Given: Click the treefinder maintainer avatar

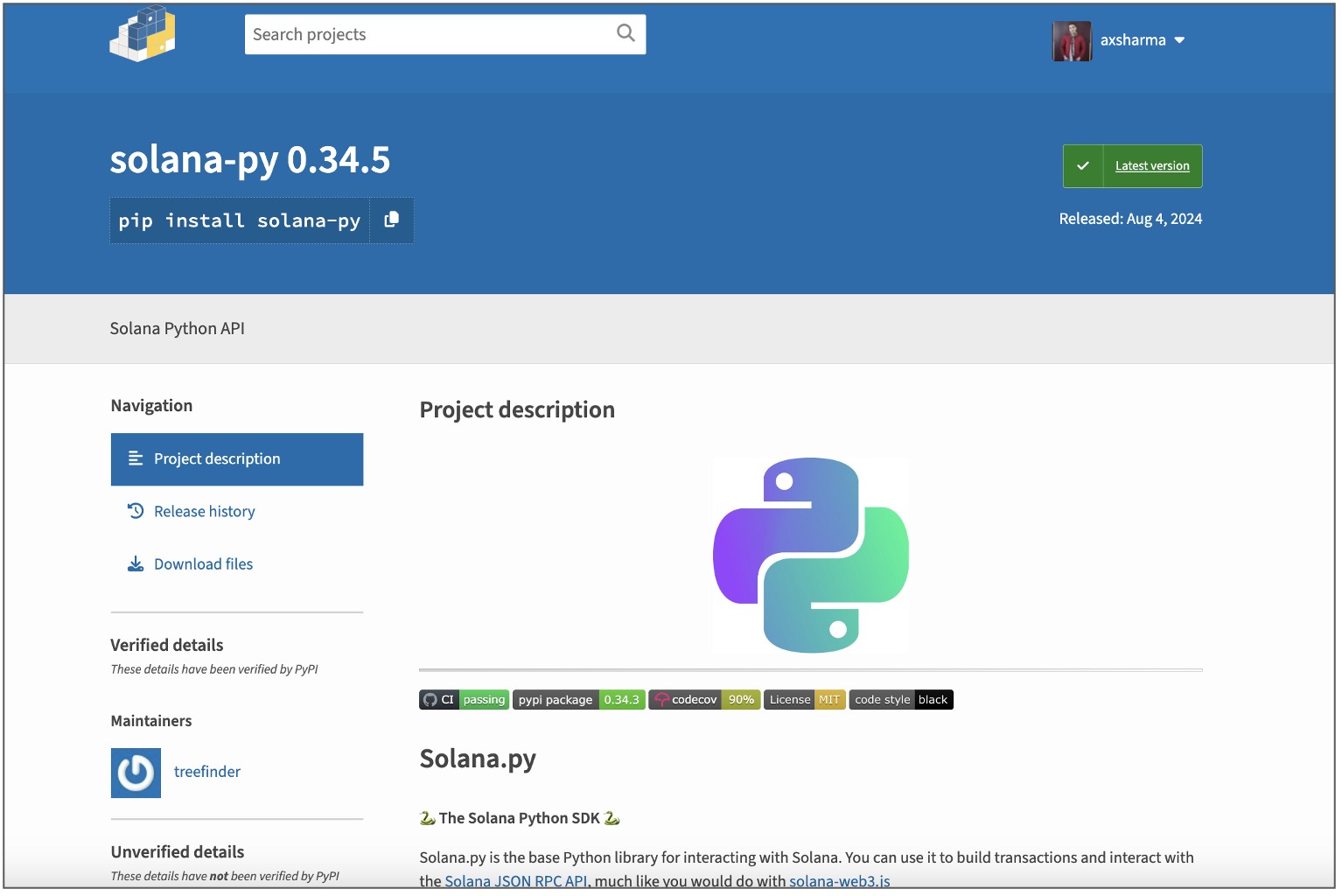Looking at the screenshot, I should click(x=136, y=773).
